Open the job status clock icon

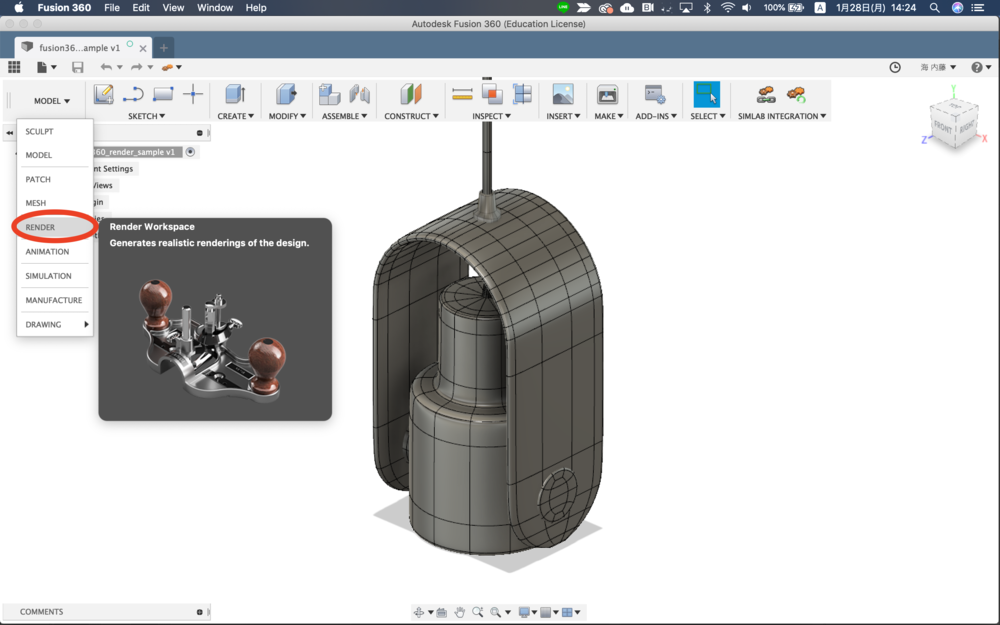(895, 67)
